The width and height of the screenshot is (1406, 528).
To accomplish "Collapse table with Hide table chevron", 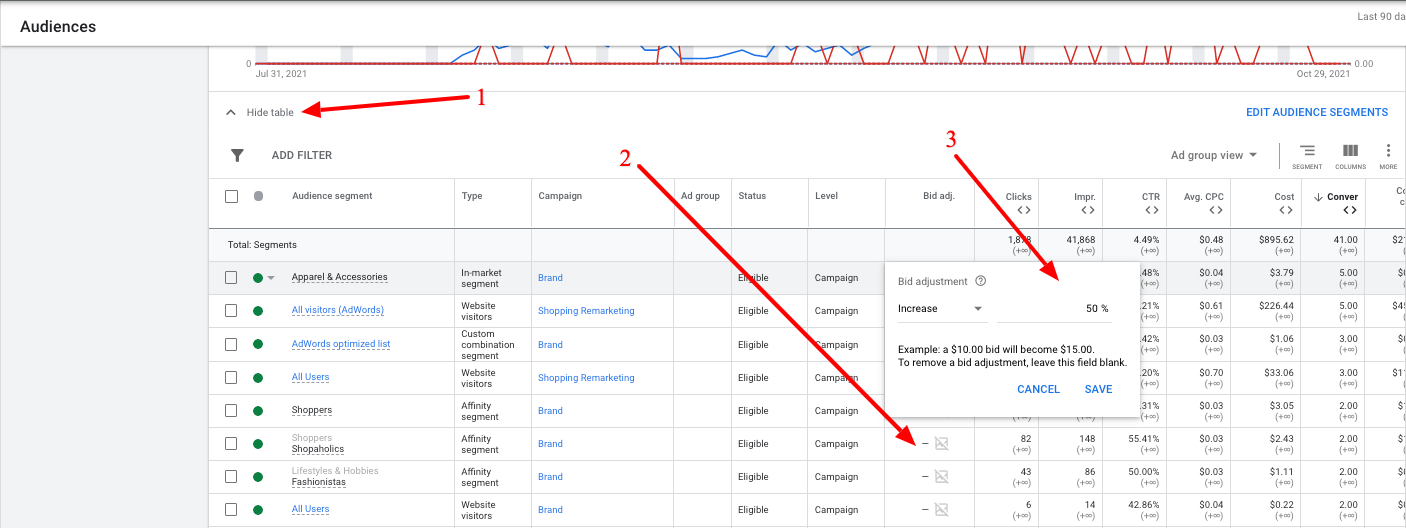I will [x=231, y=113].
